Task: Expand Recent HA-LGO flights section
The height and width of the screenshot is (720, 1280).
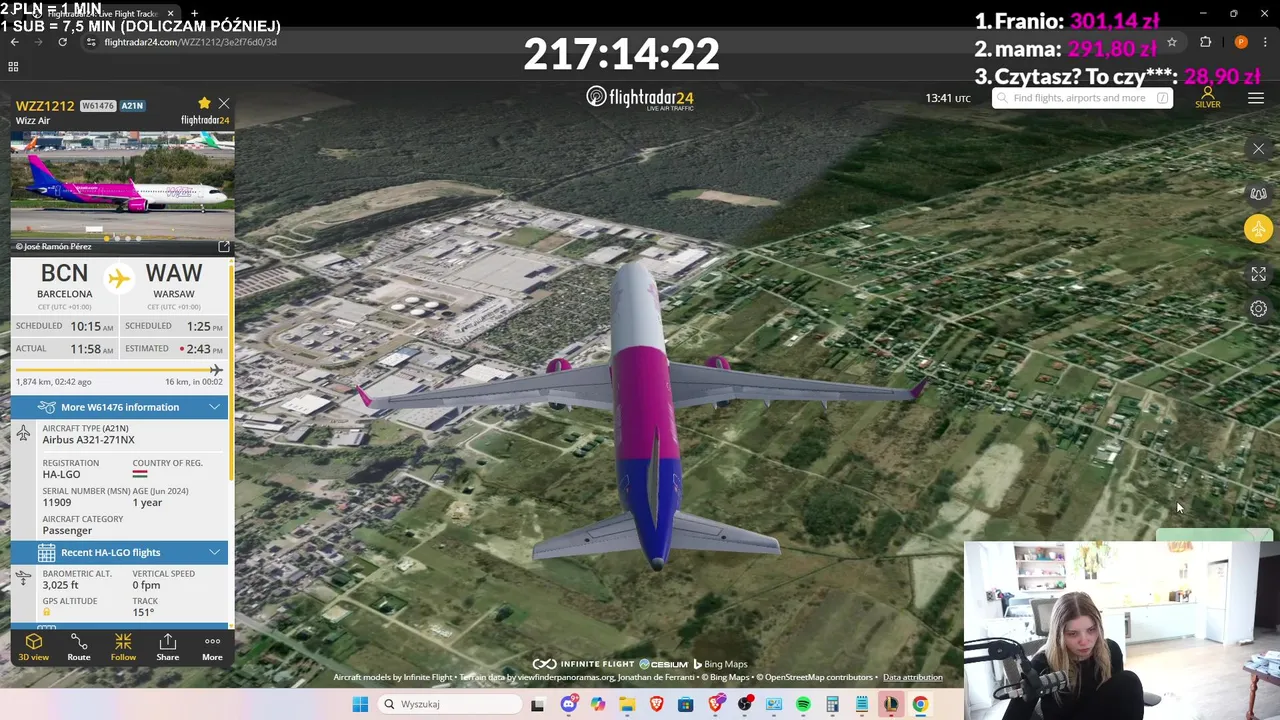Action: 120,552
